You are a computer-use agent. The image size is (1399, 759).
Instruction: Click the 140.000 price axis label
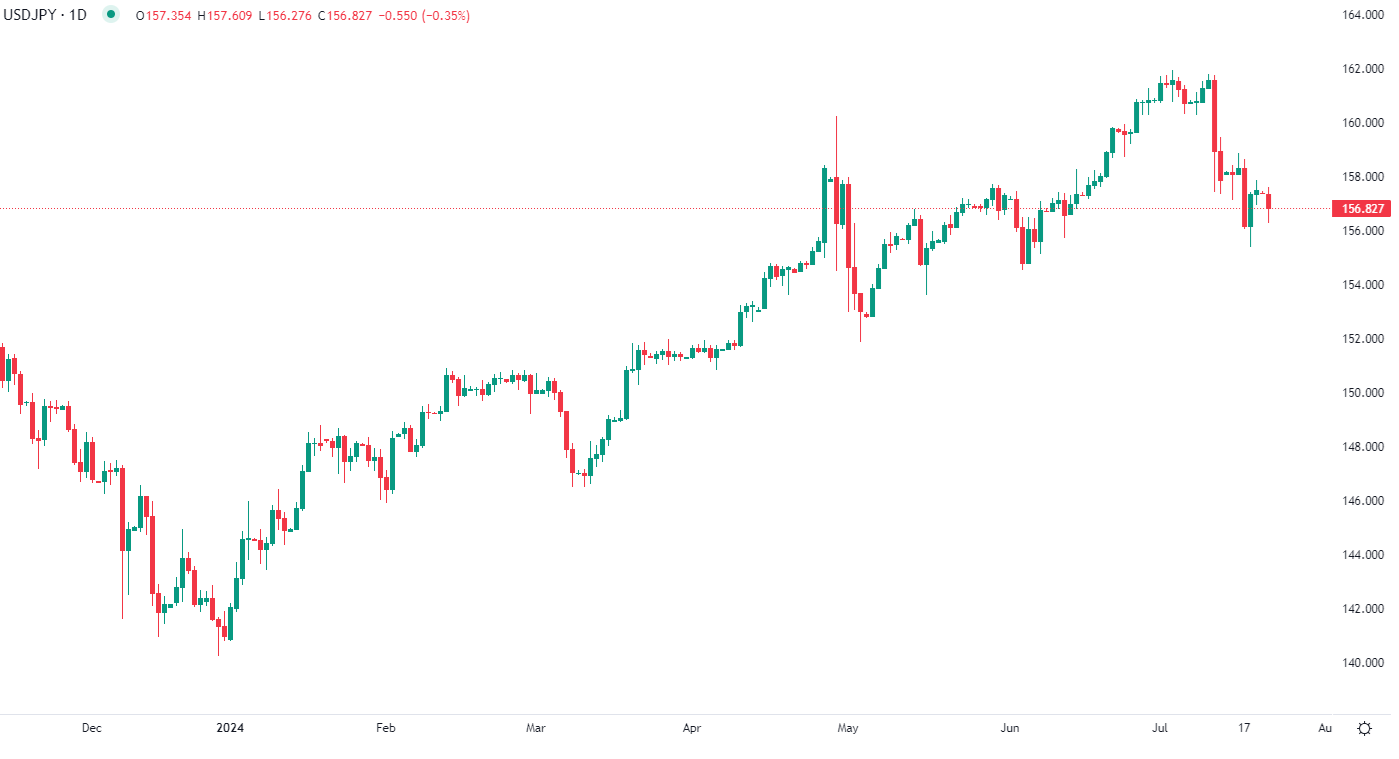tap(1364, 663)
